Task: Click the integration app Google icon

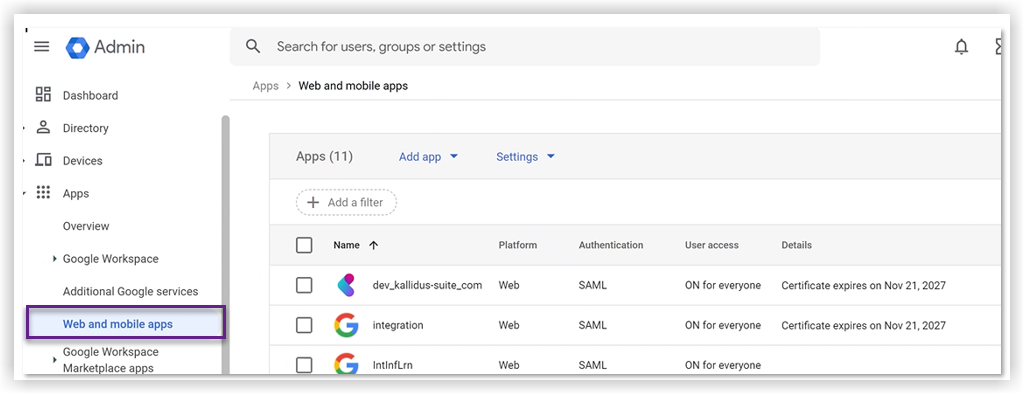Action: click(x=346, y=325)
